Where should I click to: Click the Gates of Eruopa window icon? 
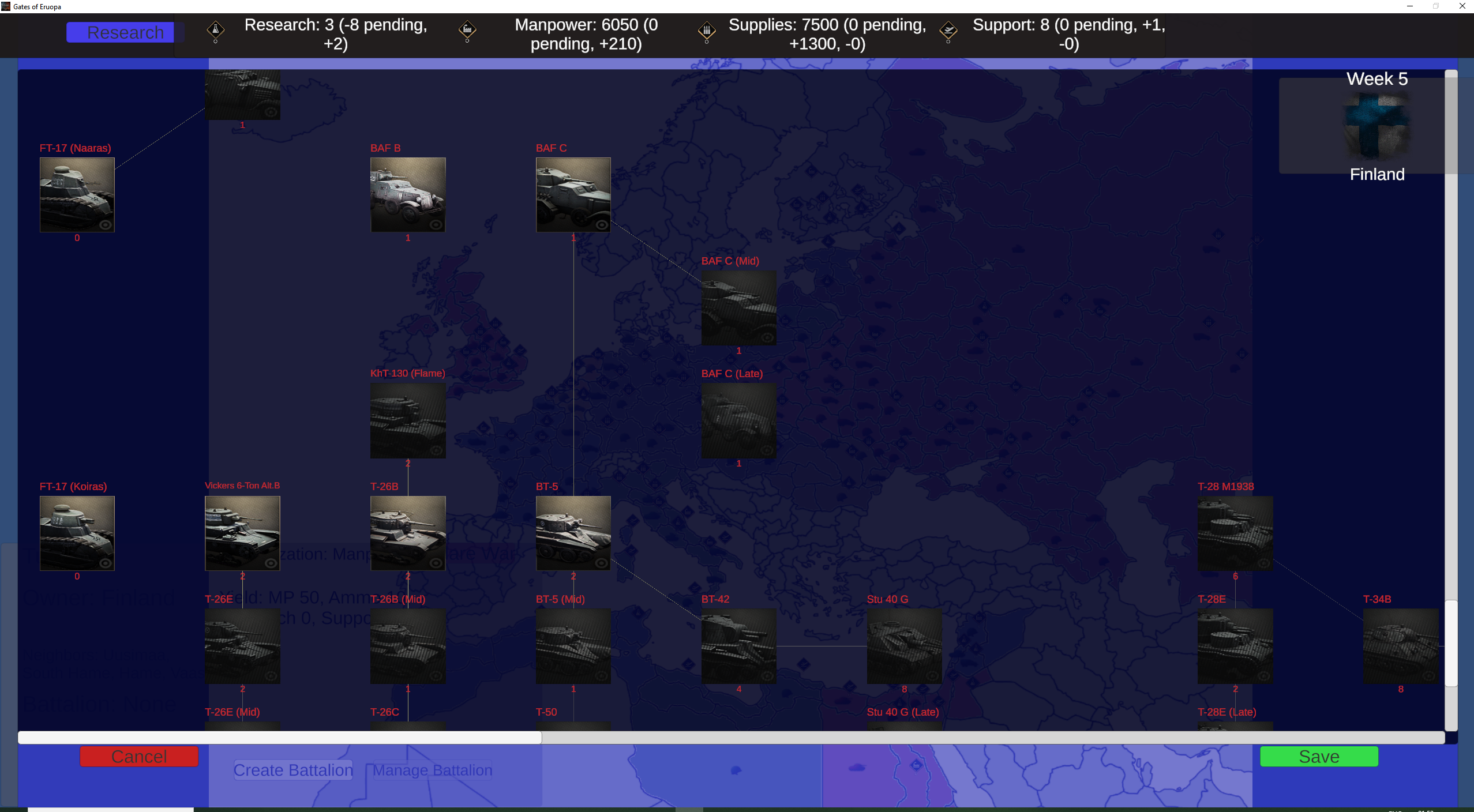(x=6, y=6)
